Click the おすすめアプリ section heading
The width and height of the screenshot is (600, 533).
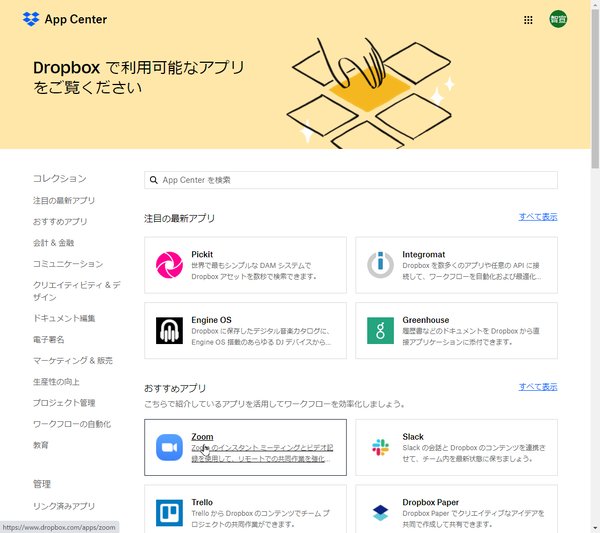[175, 388]
